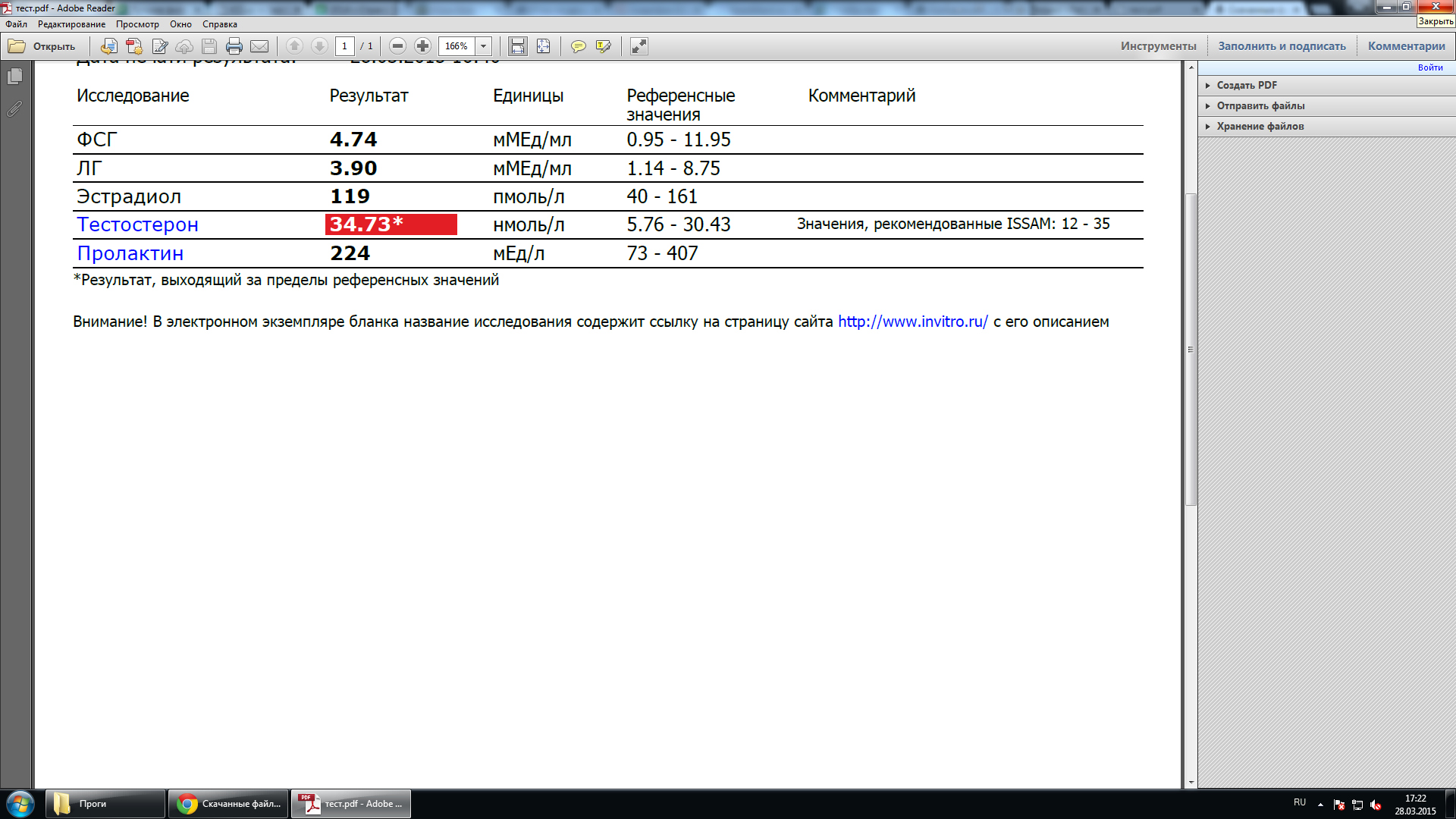Open page thumbnails panel in sidebar
This screenshot has height=819, width=1456.
coord(14,77)
